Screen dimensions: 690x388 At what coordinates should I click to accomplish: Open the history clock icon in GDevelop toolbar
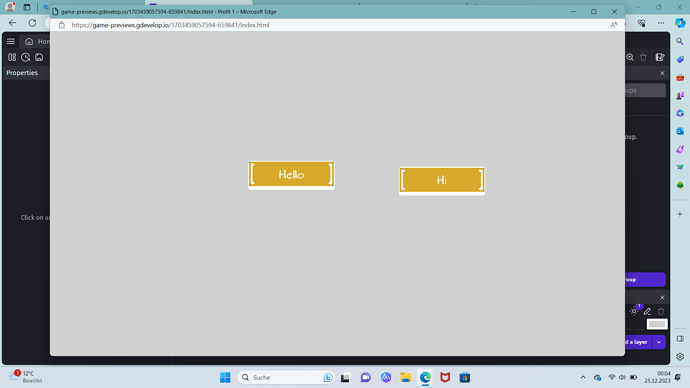click(26, 57)
